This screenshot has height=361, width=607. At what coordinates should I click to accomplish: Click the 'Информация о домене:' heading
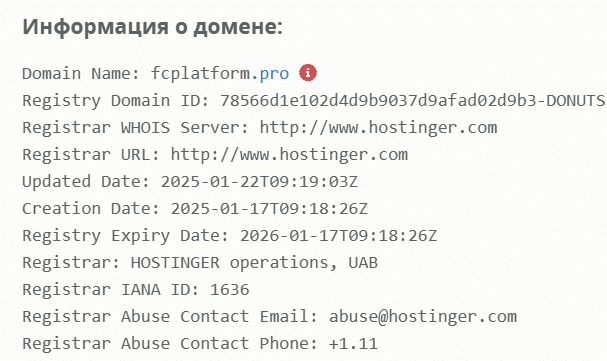[153, 27]
